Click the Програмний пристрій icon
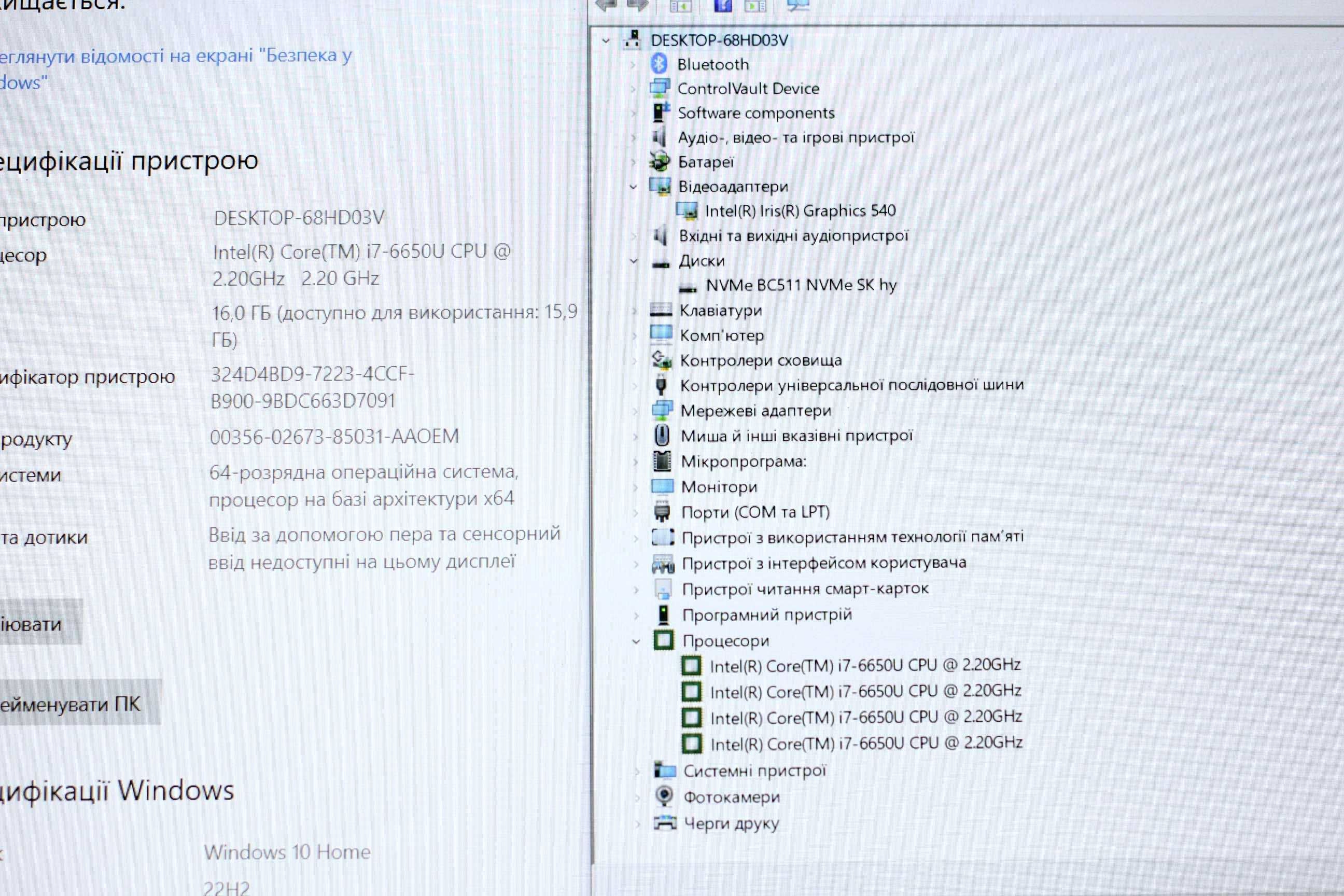Viewport: 1344px width, 896px height. [663, 614]
